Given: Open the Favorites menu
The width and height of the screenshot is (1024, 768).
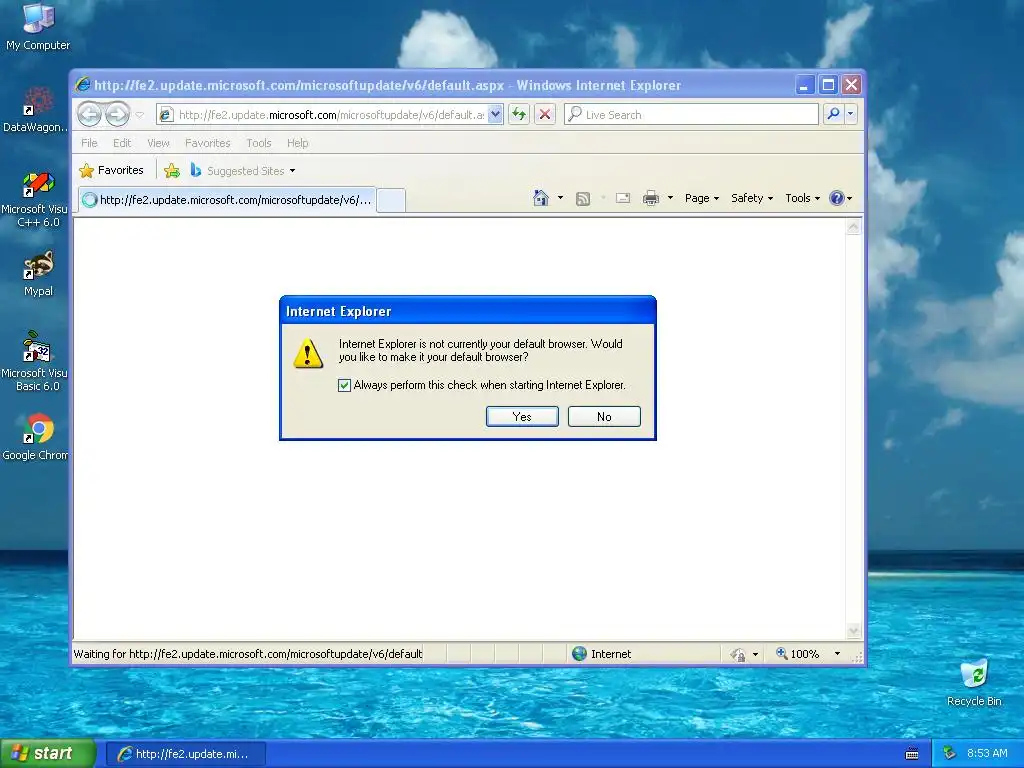Looking at the screenshot, I should [208, 143].
